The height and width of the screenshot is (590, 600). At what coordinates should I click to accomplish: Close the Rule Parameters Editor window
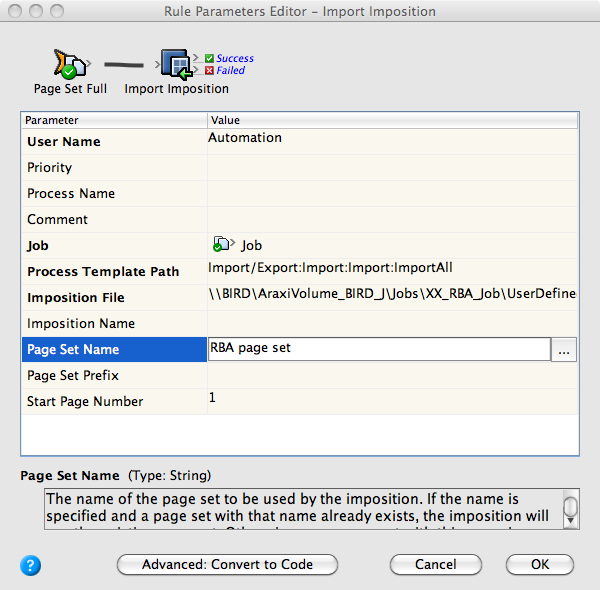pyautogui.click(x=15, y=11)
